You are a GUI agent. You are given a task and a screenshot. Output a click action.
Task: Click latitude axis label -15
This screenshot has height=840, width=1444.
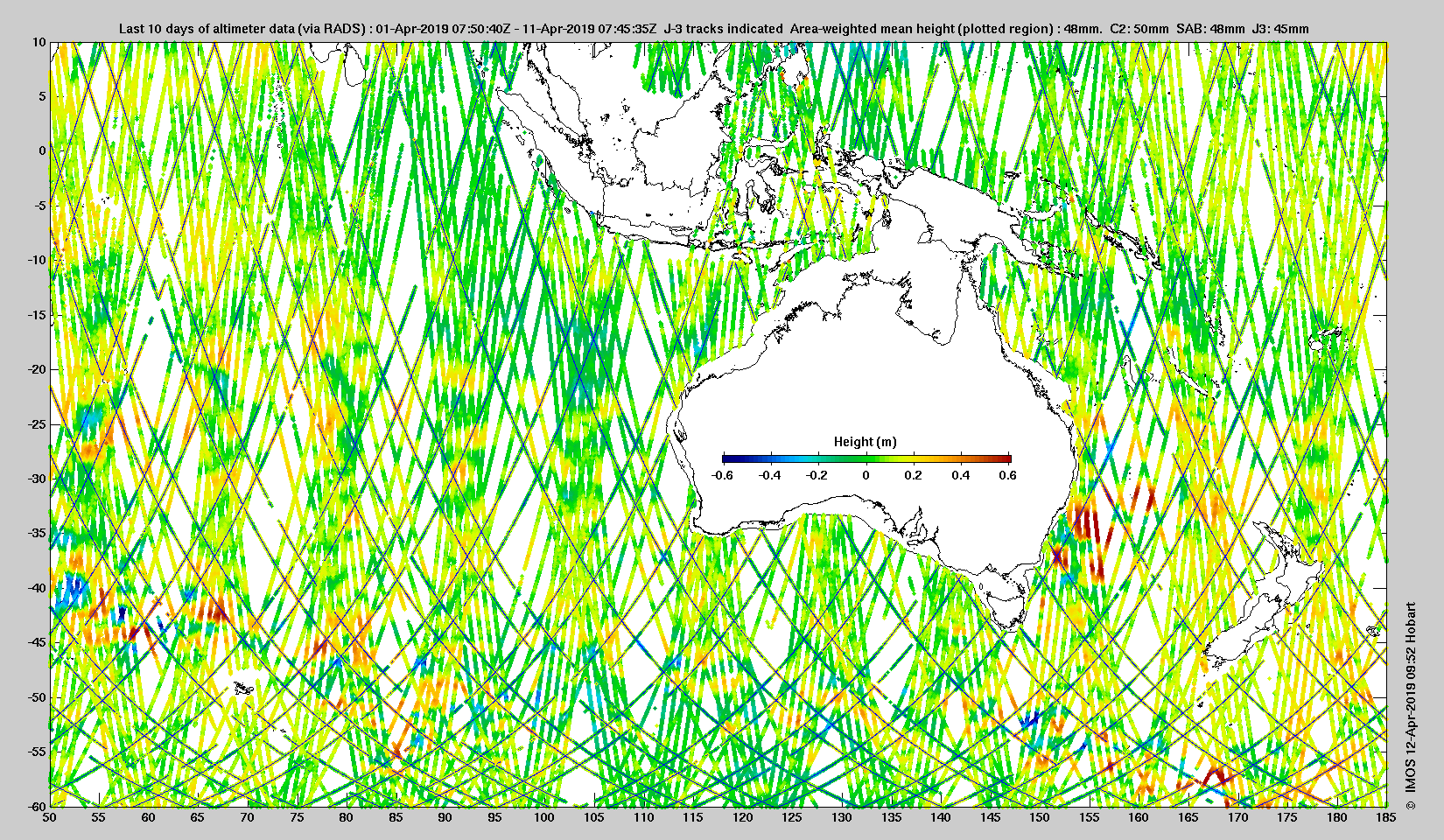(36, 315)
